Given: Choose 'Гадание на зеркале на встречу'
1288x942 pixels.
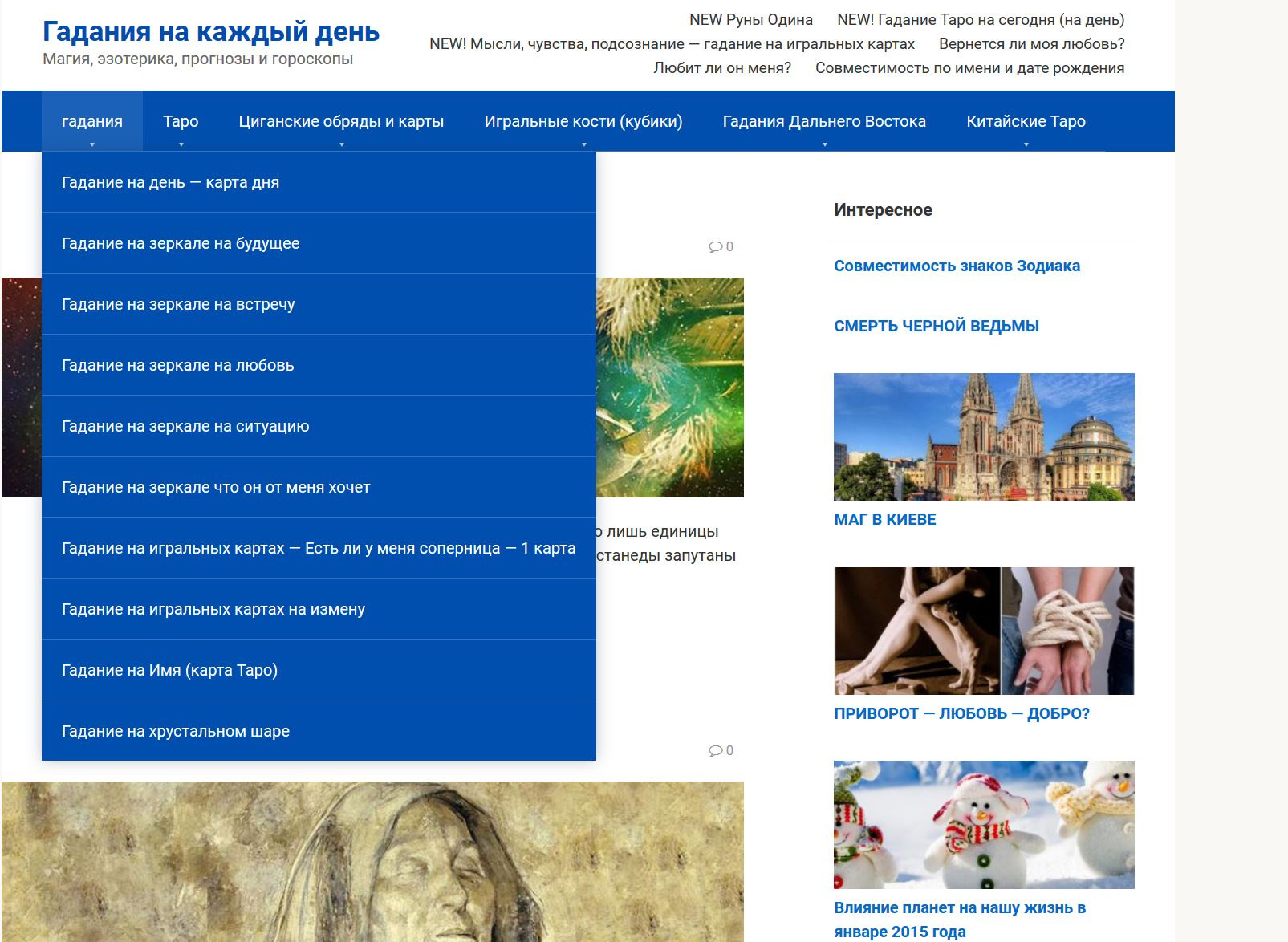Looking at the screenshot, I should pyautogui.click(x=319, y=304).
